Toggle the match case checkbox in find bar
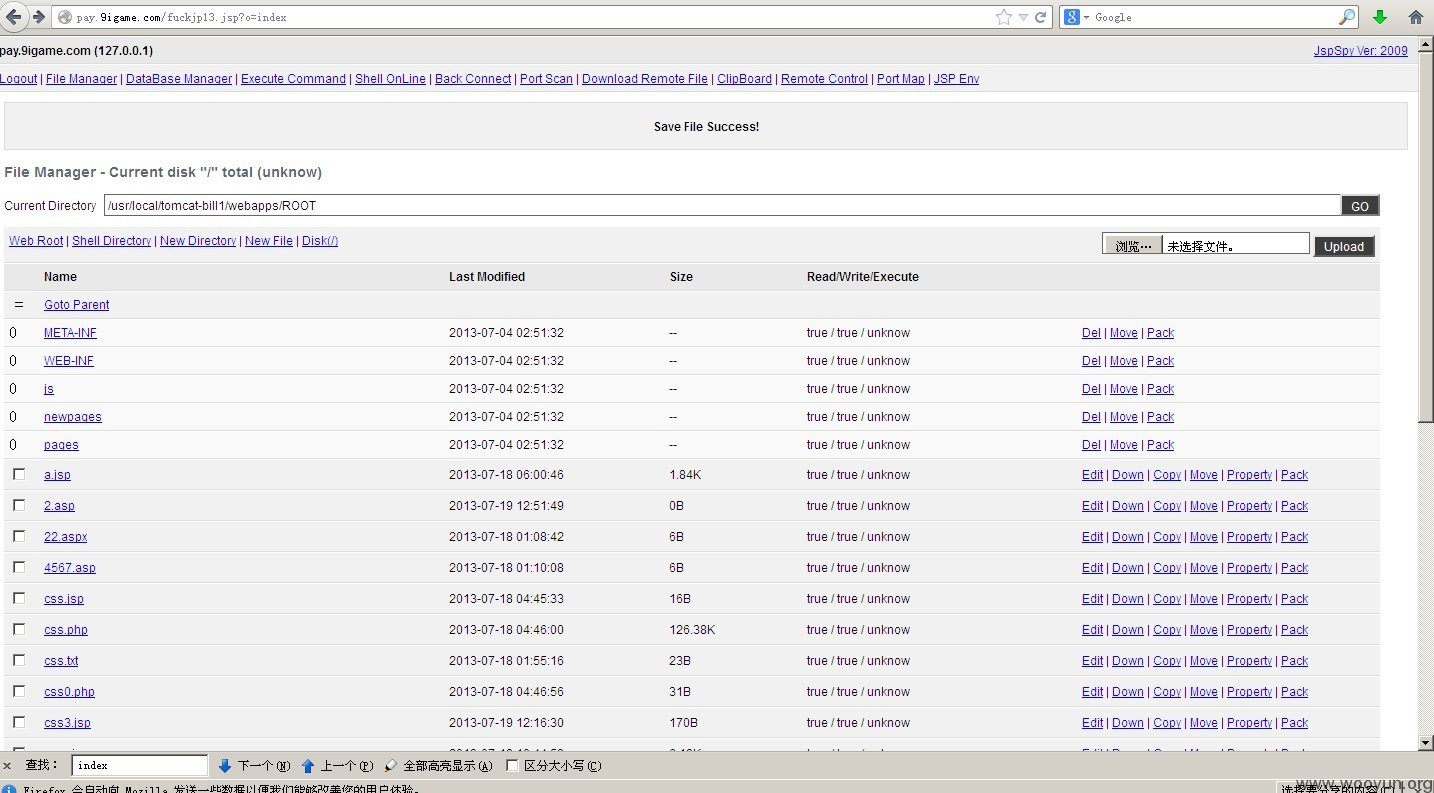Viewport: 1434px width, 793px height. pos(512,766)
